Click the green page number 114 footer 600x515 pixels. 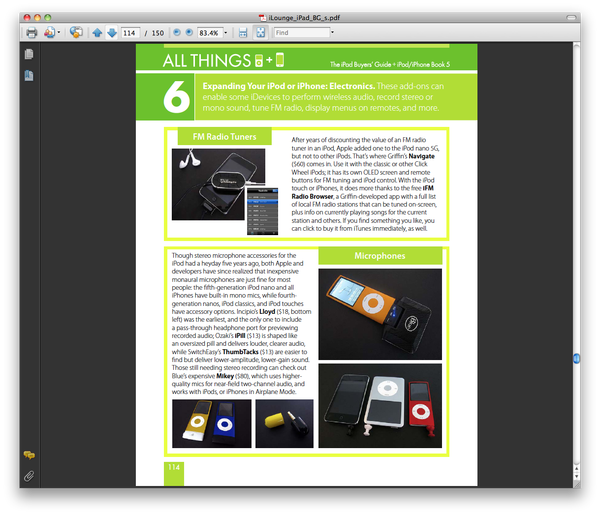174,468
